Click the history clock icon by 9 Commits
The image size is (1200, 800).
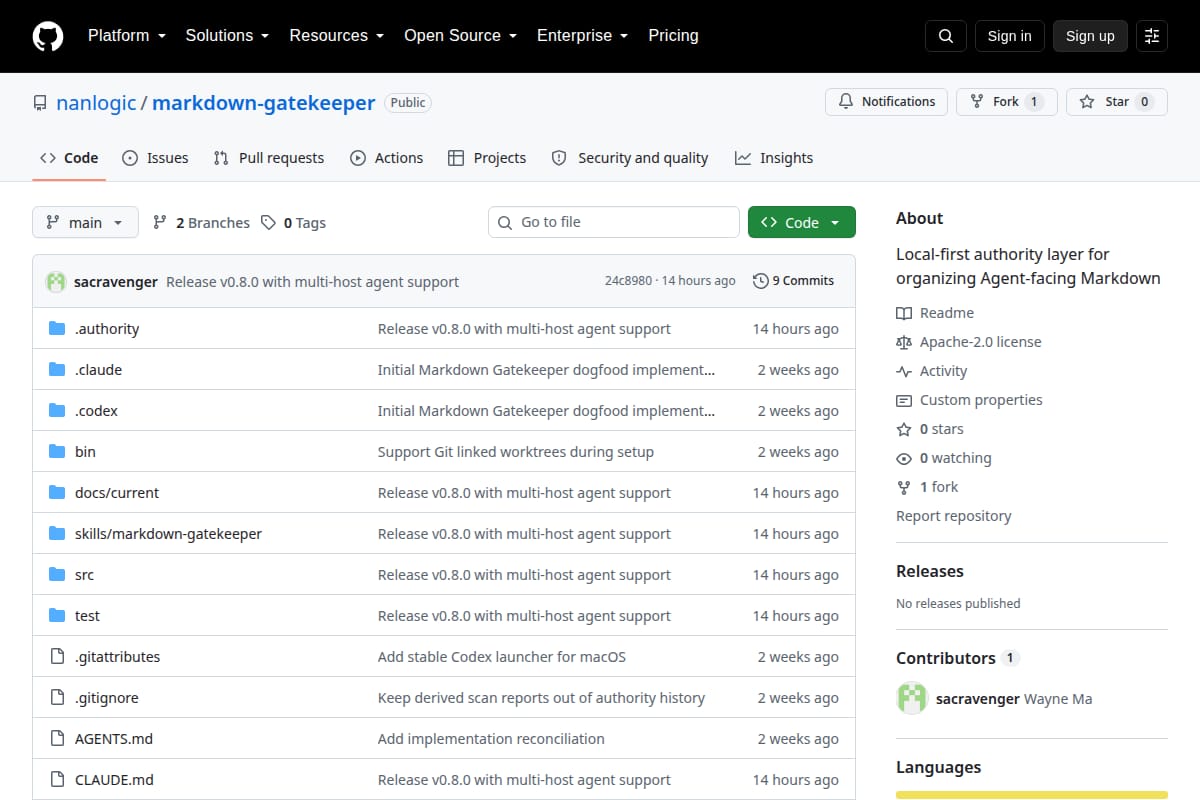pyautogui.click(x=761, y=281)
